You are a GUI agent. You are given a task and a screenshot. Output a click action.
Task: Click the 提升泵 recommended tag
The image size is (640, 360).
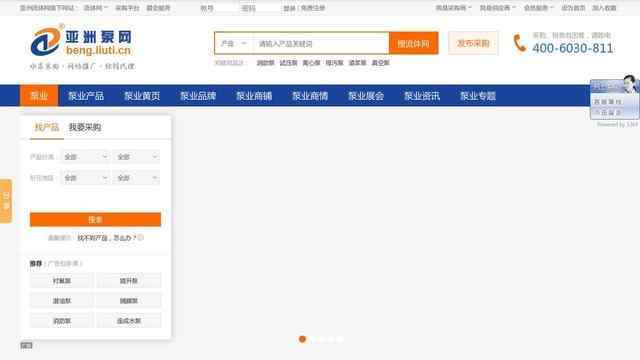point(129,281)
